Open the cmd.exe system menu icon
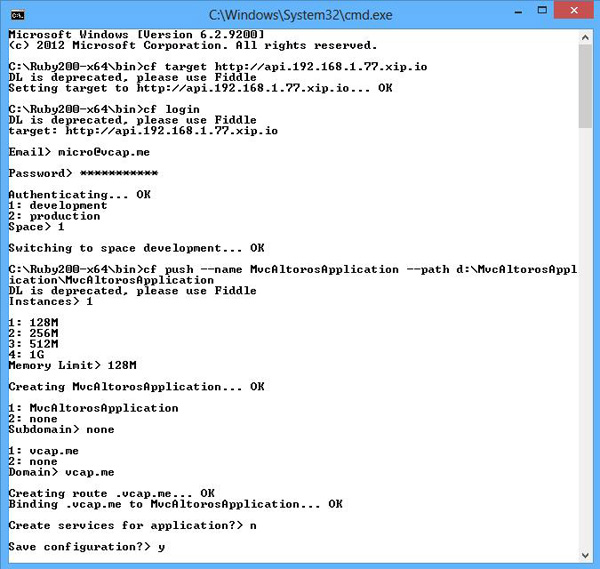 (18, 15)
